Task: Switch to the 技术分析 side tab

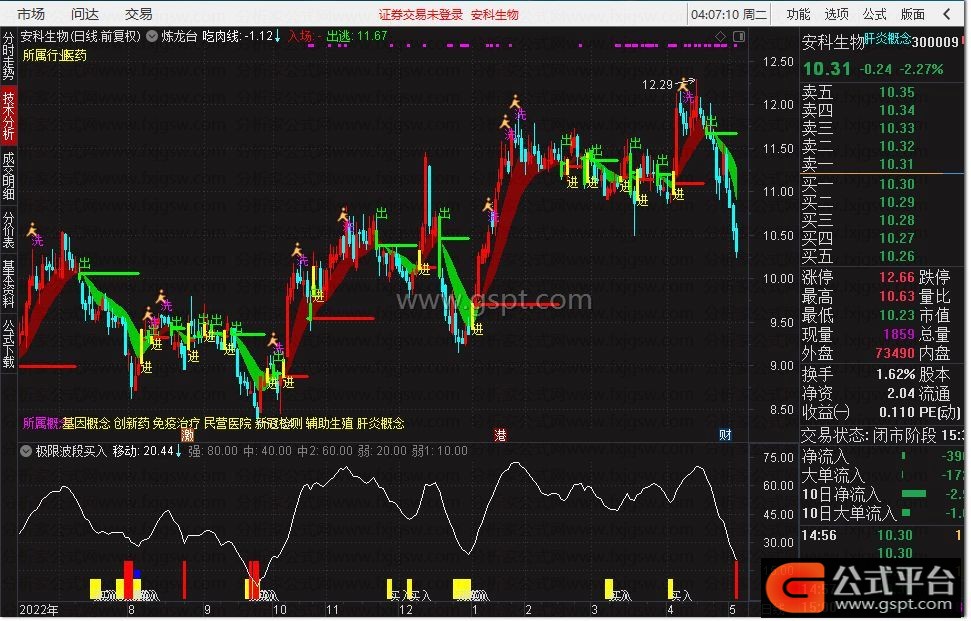Action: click(x=9, y=116)
